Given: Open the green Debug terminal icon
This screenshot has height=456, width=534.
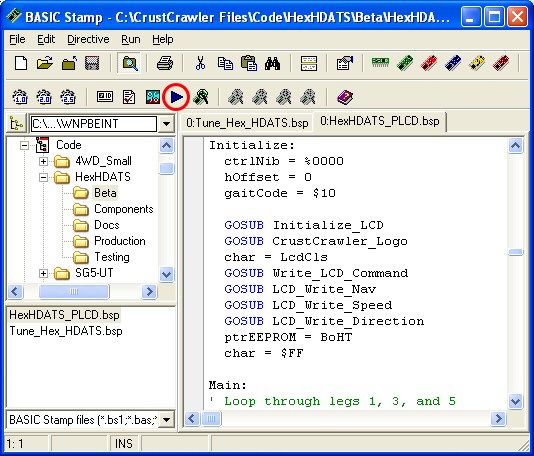Looking at the screenshot, I should coord(201,97).
